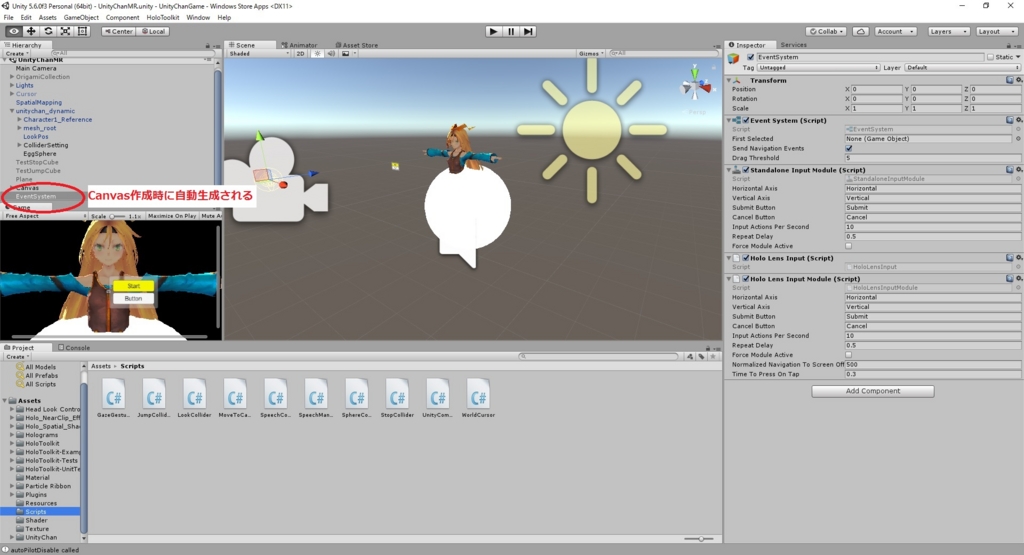Select the Scale tool
The image size is (1024, 555).
[x=65, y=31]
